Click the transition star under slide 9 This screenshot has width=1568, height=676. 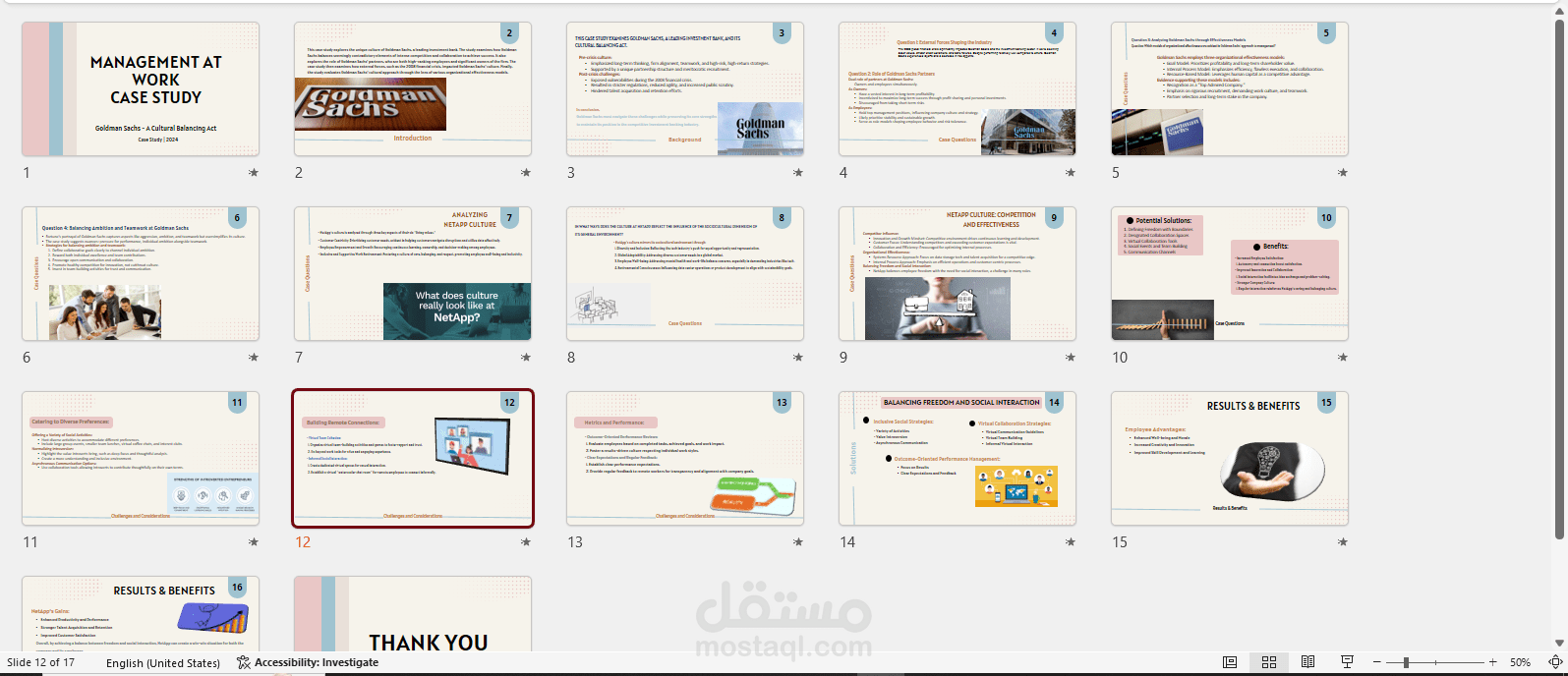click(x=1071, y=357)
